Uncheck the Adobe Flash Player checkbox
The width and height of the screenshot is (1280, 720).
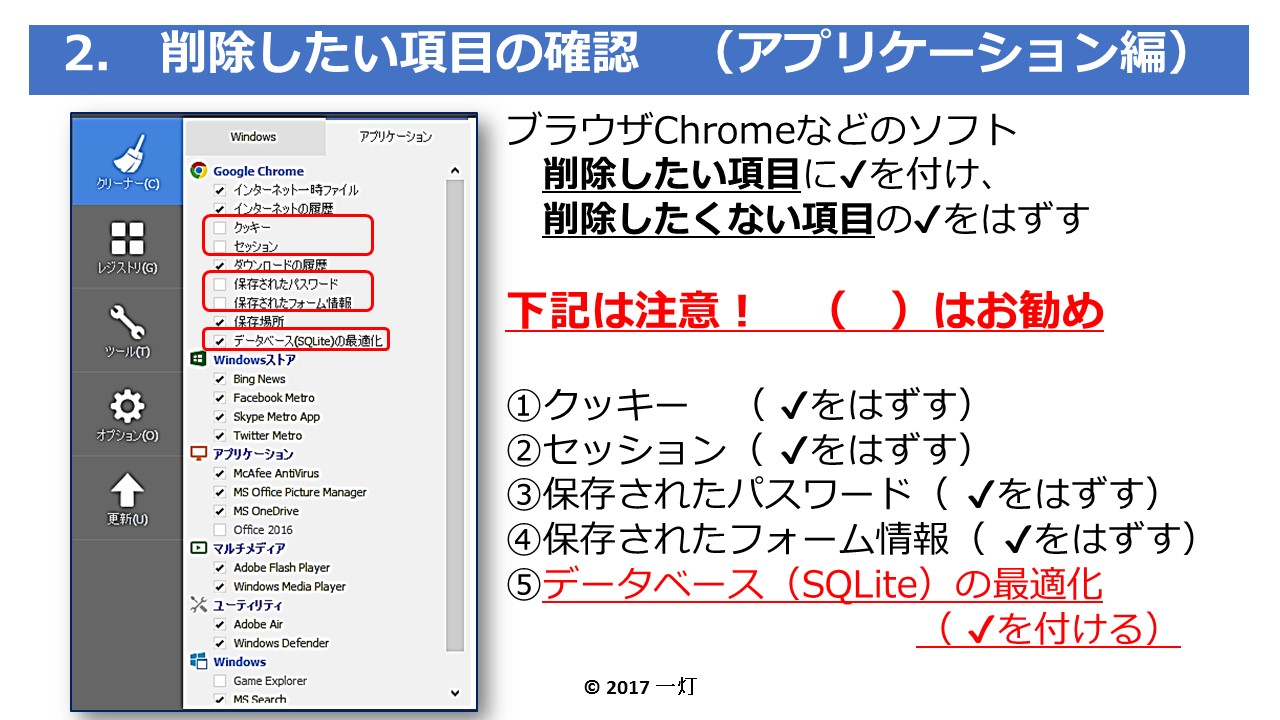[220, 568]
